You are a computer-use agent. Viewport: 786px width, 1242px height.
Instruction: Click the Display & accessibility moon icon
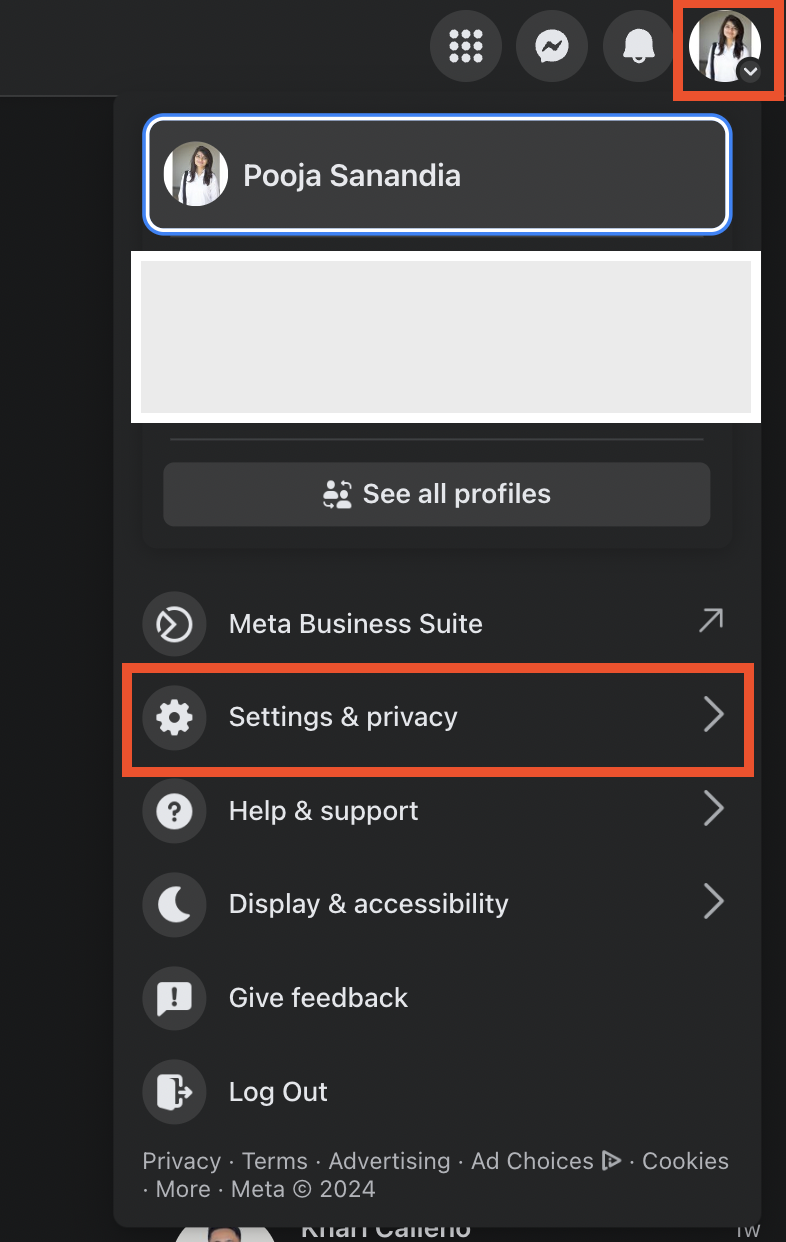pyautogui.click(x=174, y=904)
